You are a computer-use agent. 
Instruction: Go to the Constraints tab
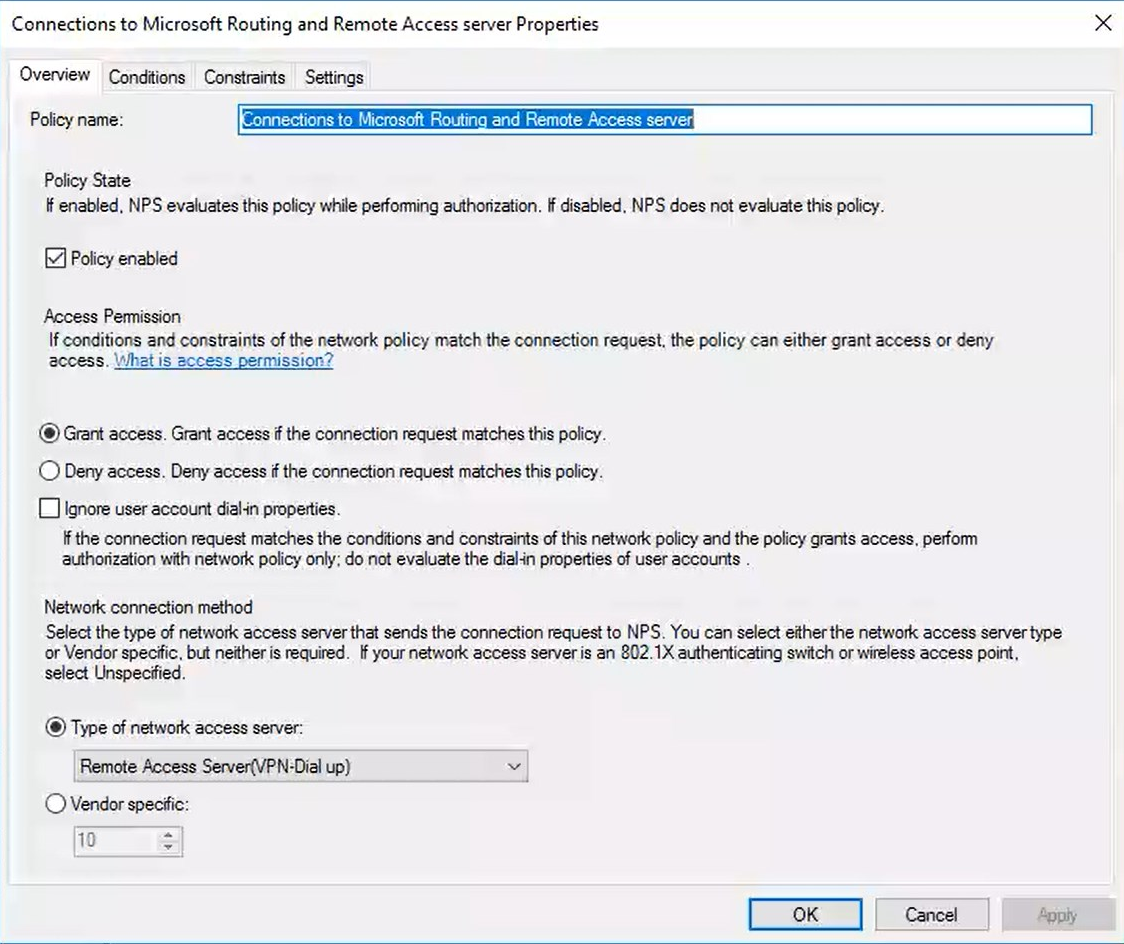click(x=244, y=77)
